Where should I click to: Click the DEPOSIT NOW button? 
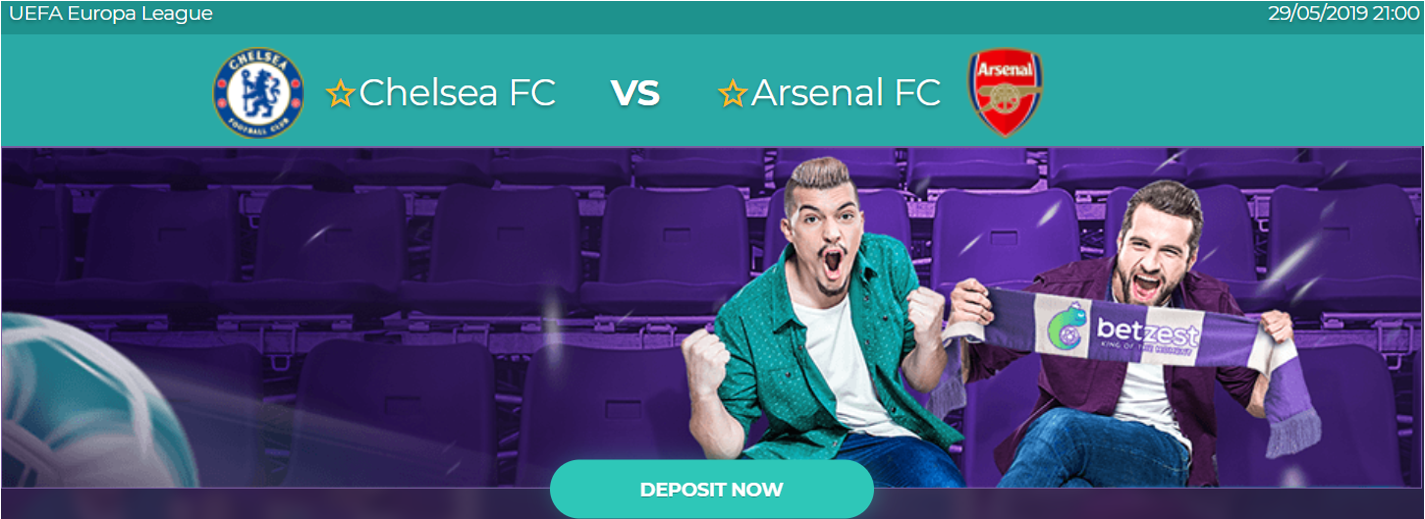[712, 489]
